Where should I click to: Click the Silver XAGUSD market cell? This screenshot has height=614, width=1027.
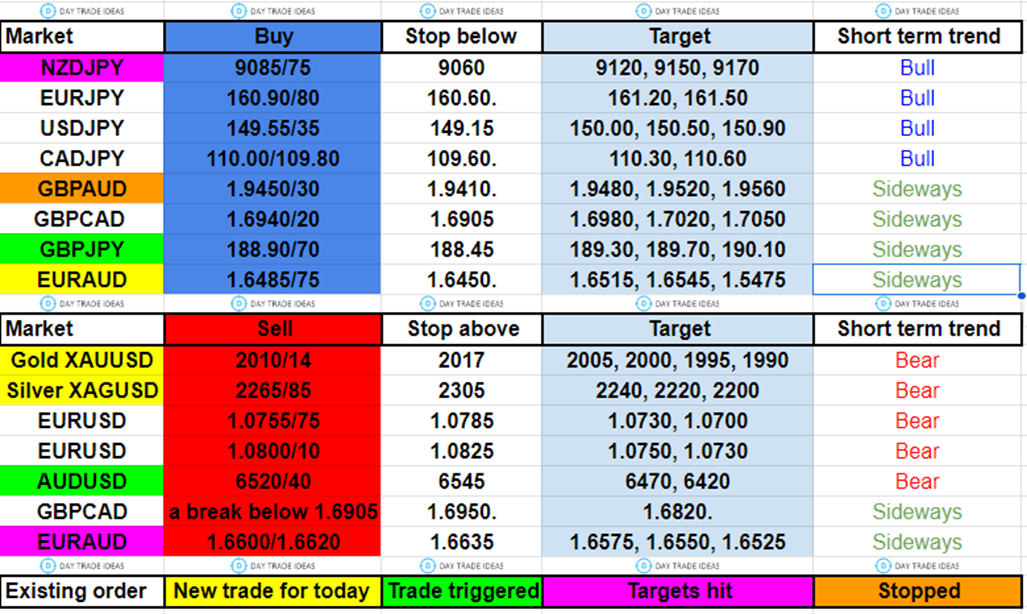(x=82, y=391)
